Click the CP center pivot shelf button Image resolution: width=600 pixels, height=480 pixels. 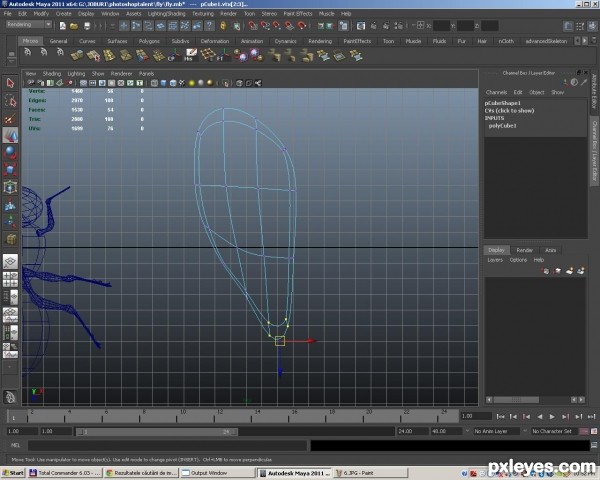(173, 56)
